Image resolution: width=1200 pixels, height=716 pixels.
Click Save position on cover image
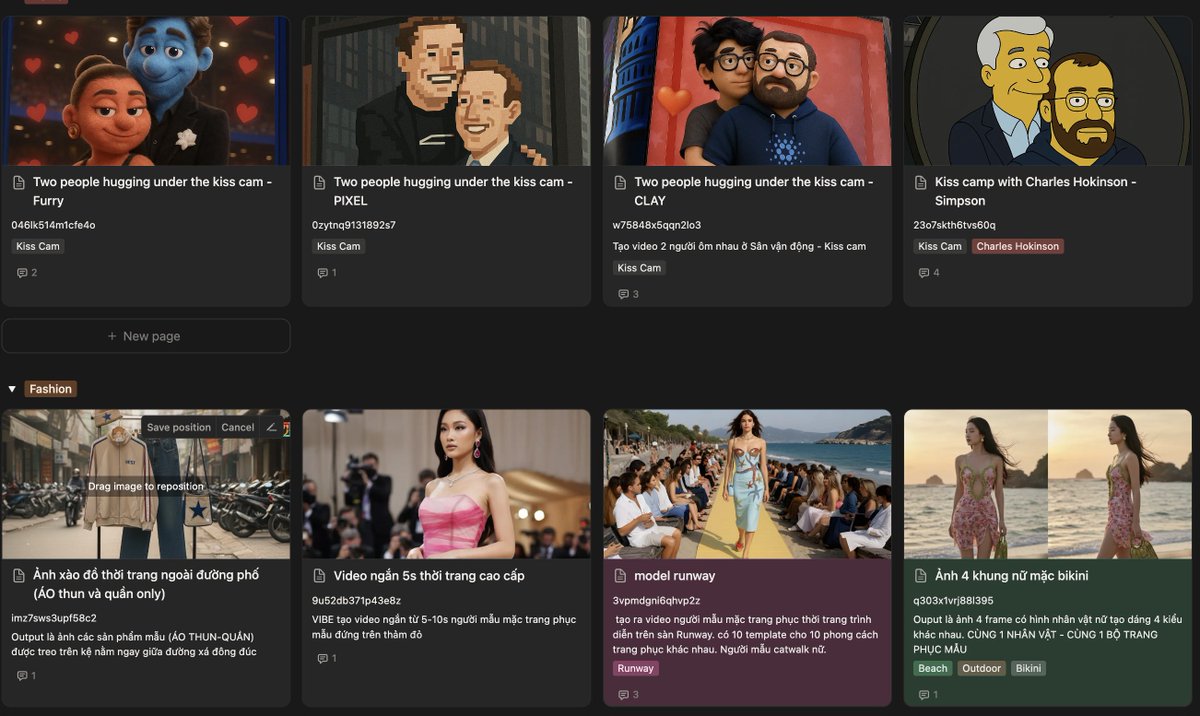point(179,427)
